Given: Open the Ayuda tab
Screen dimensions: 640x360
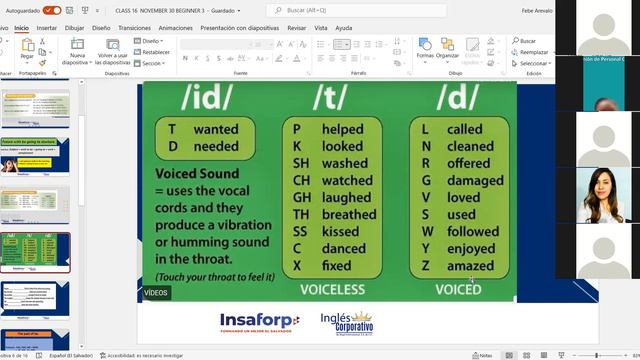Looking at the screenshot, I should tap(344, 28).
